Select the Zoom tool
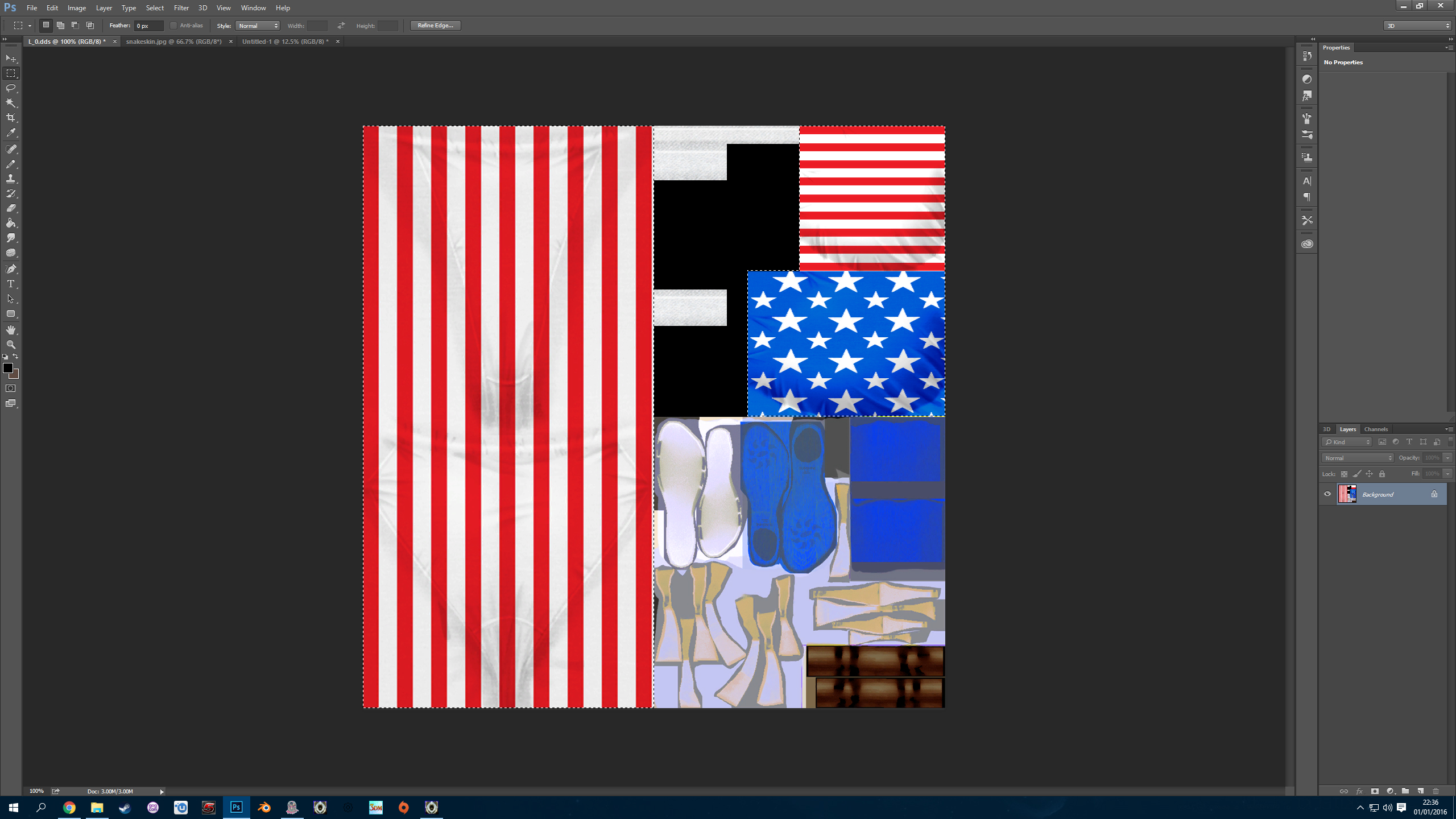The width and height of the screenshot is (1456, 819). tap(11, 345)
